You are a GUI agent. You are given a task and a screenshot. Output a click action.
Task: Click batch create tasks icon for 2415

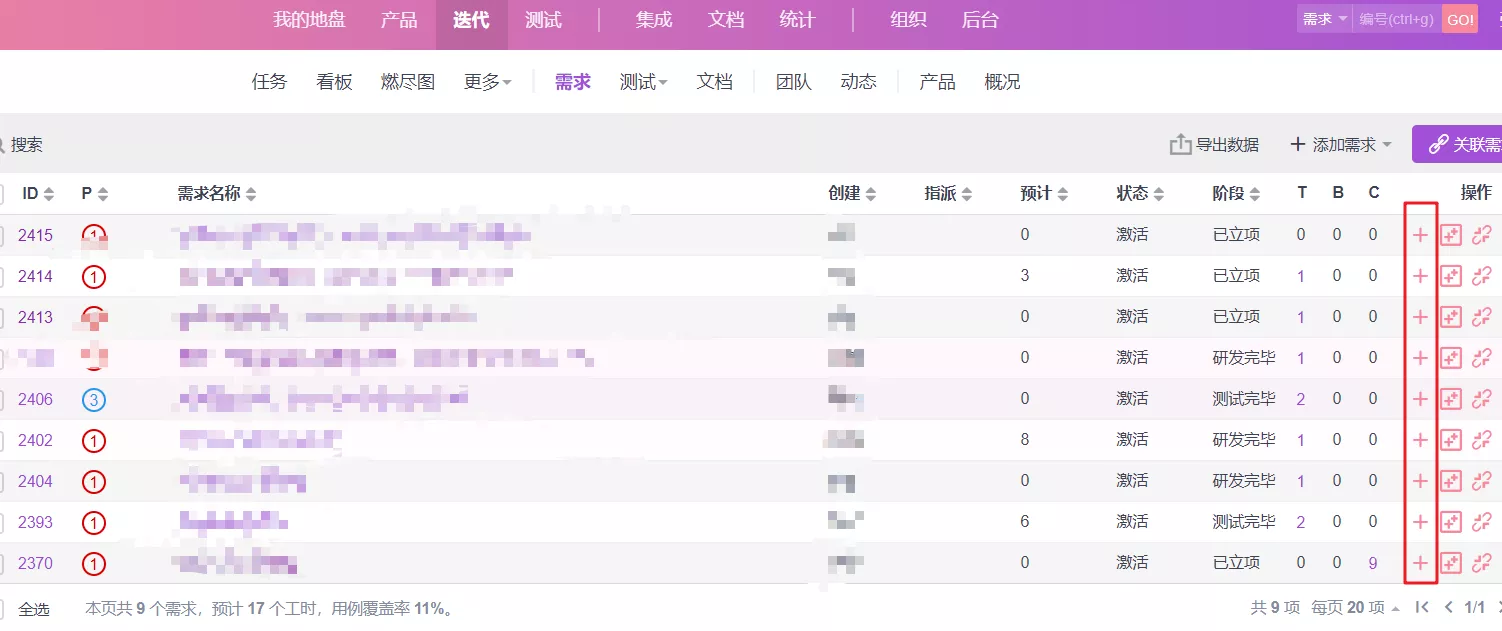(x=1451, y=235)
